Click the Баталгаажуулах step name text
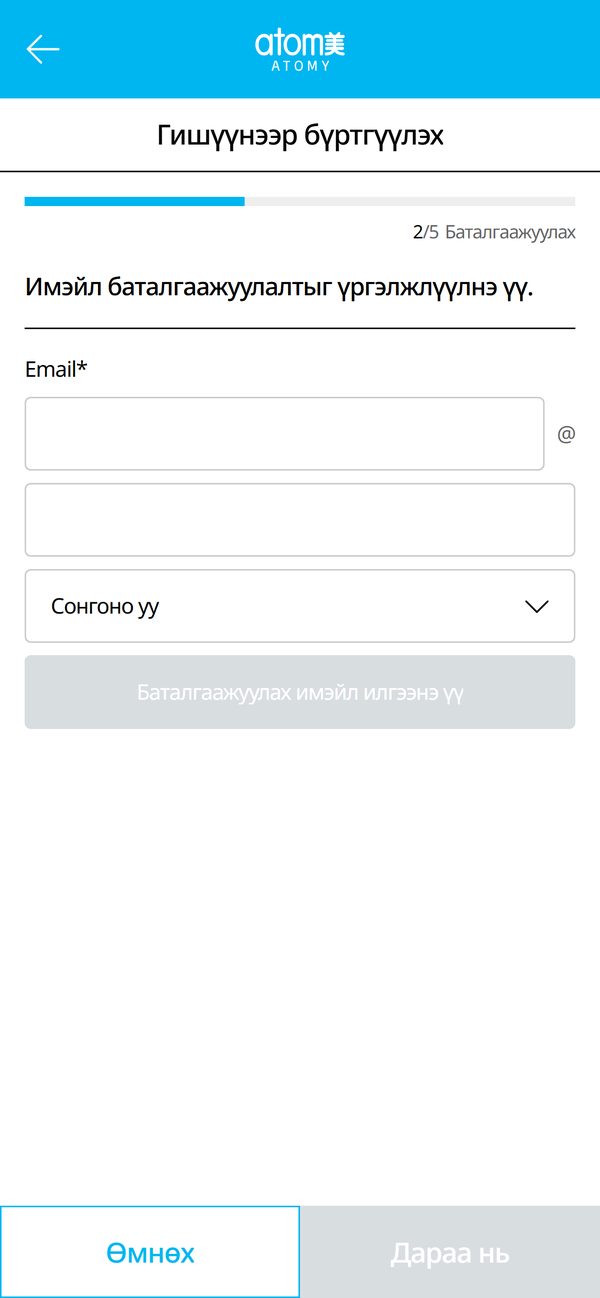 click(x=510, y=233)
